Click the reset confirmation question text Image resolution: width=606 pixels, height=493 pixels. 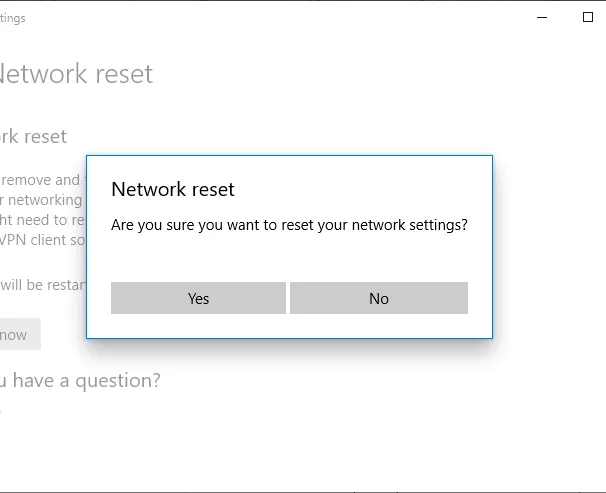(x=289, y=225)
